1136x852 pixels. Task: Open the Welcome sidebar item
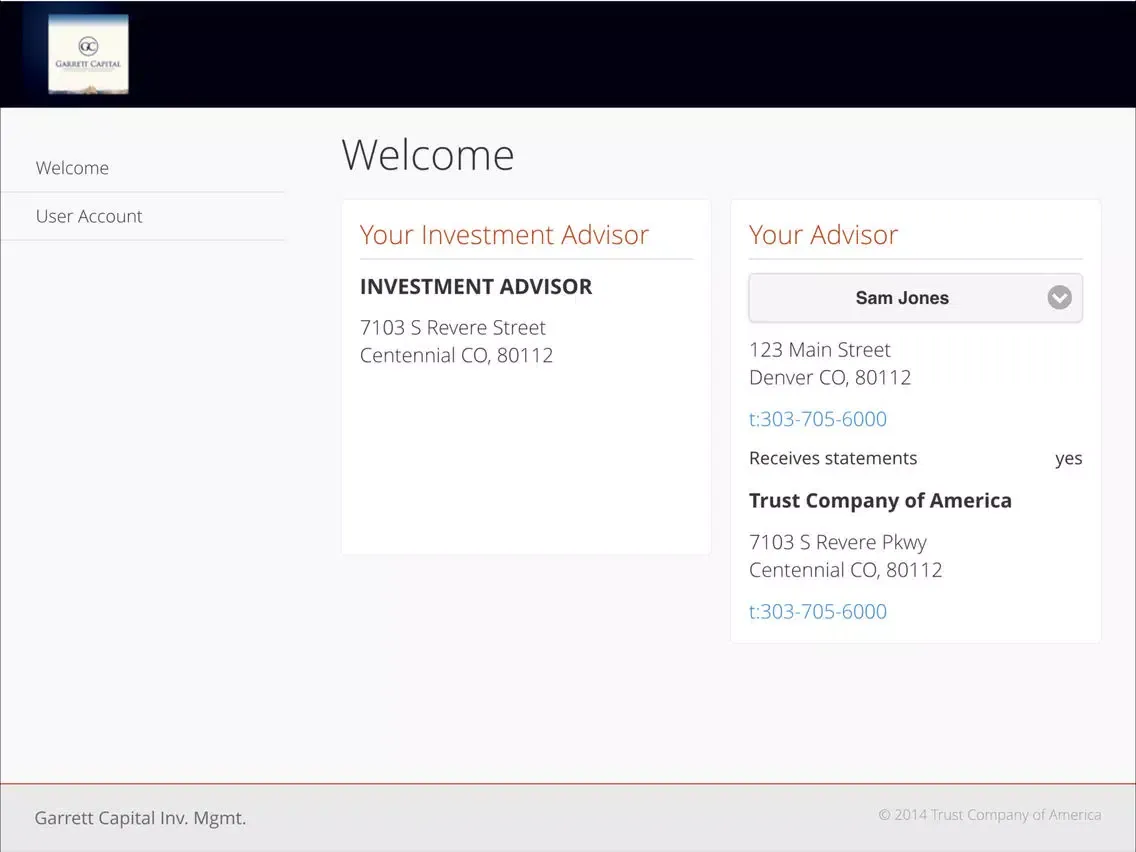point(72,168)
